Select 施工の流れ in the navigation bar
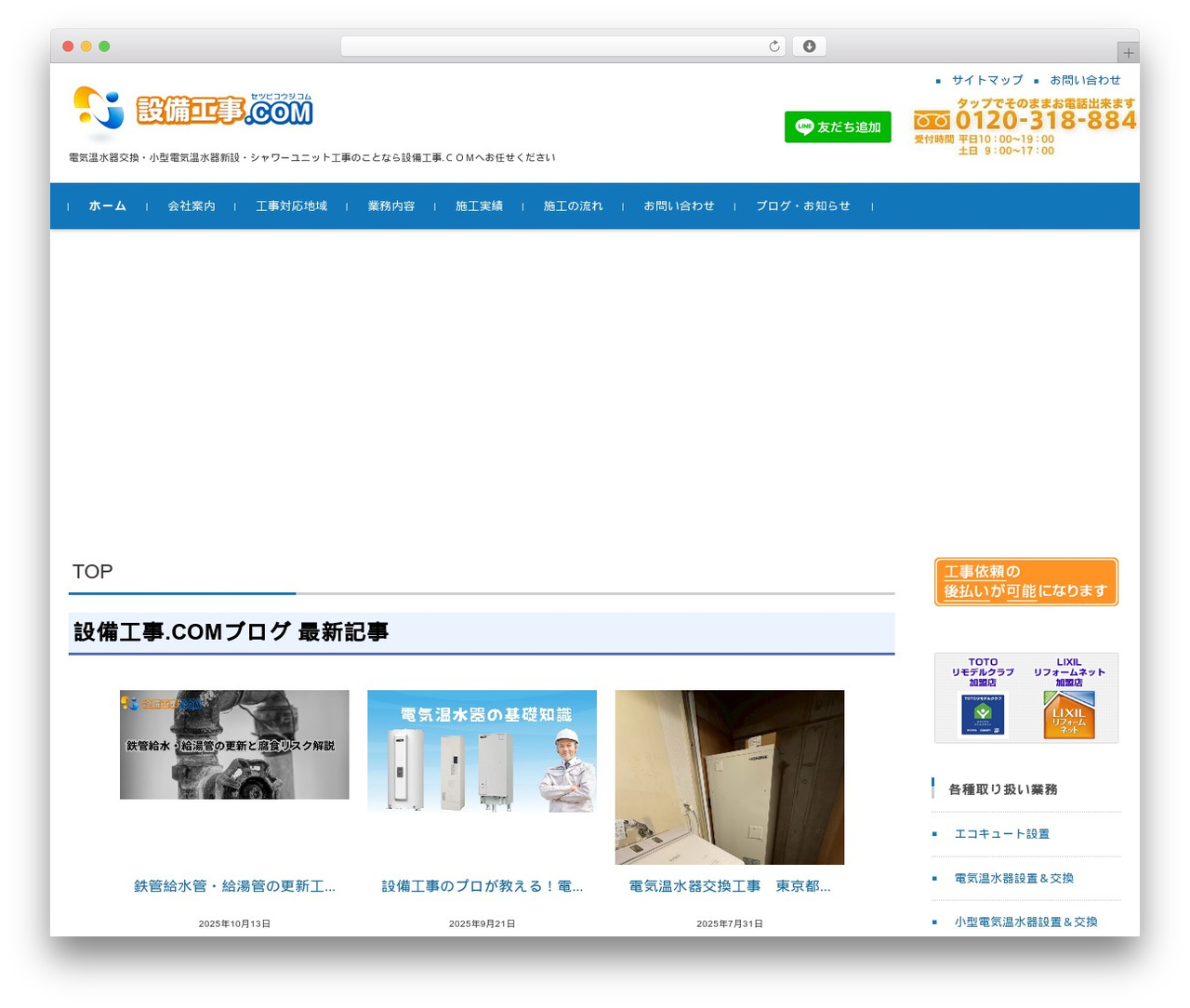The width and height of the screenshot is (1190, 1008). 573,206
